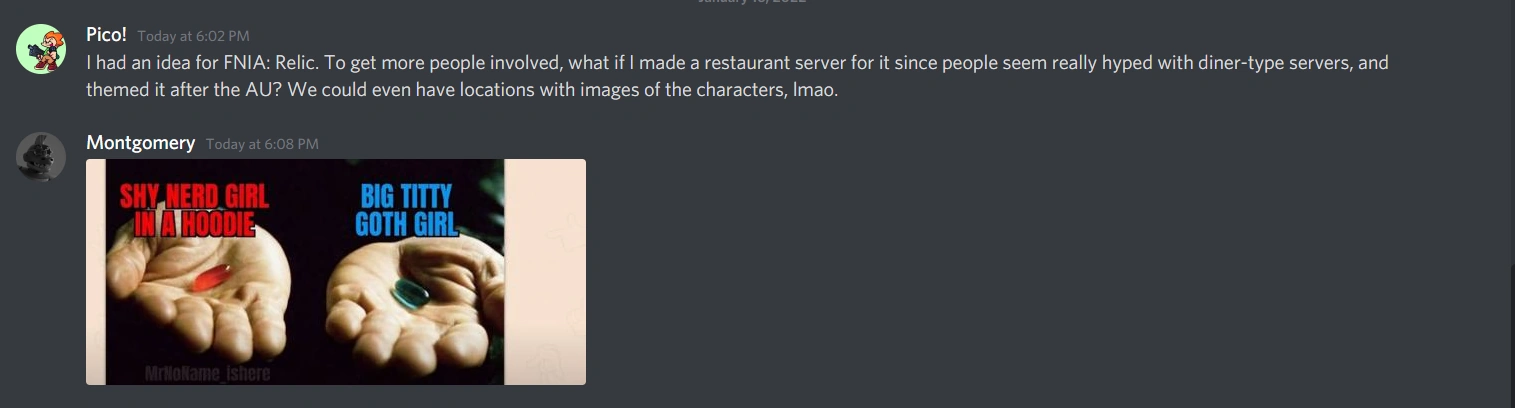Click the Today at 6:08 PM timestamp
The width and height of the screenshot is (1515, 408).
point(262,144)
